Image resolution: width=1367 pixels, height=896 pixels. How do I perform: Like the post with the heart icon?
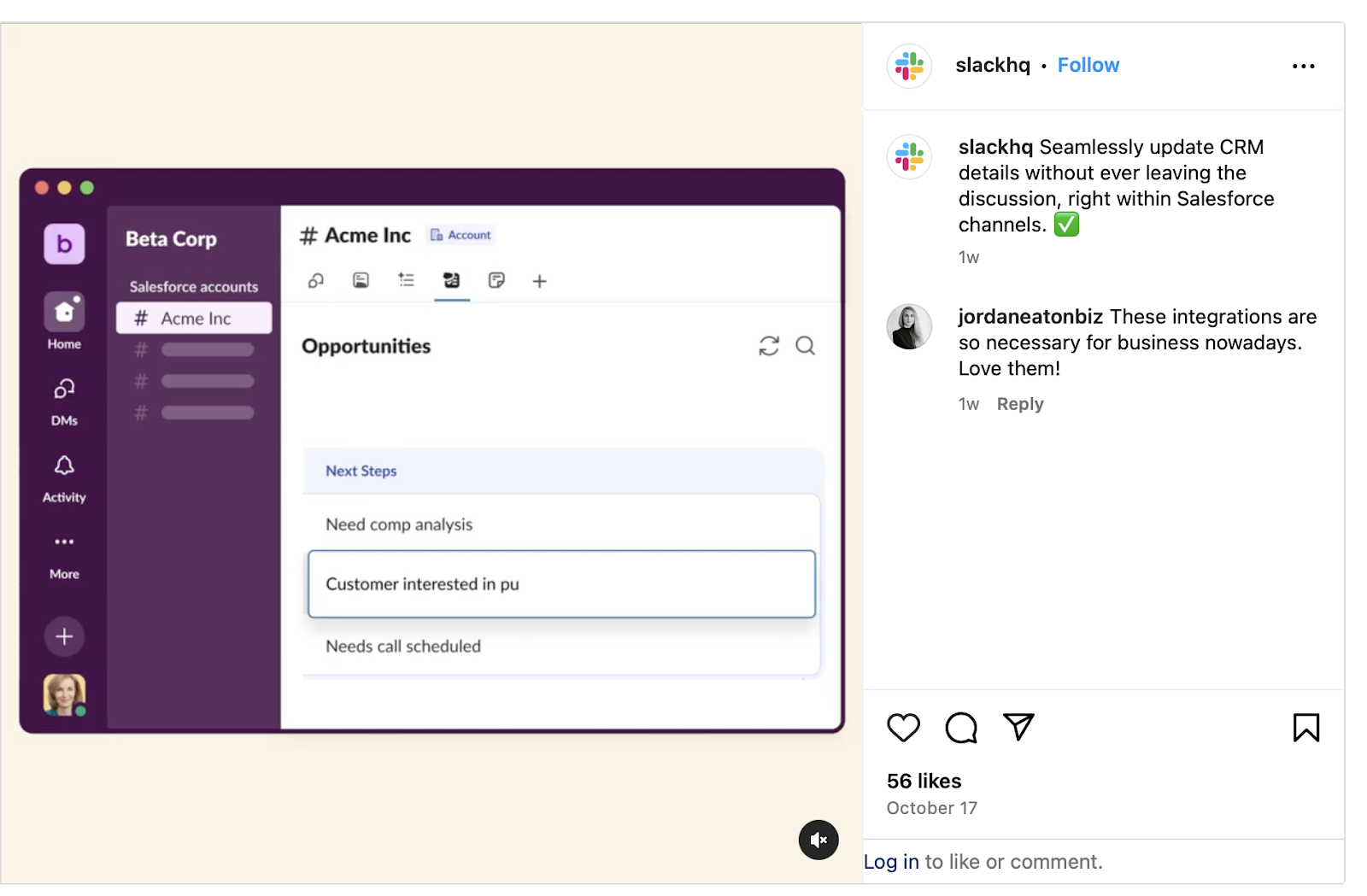point(903,728)
